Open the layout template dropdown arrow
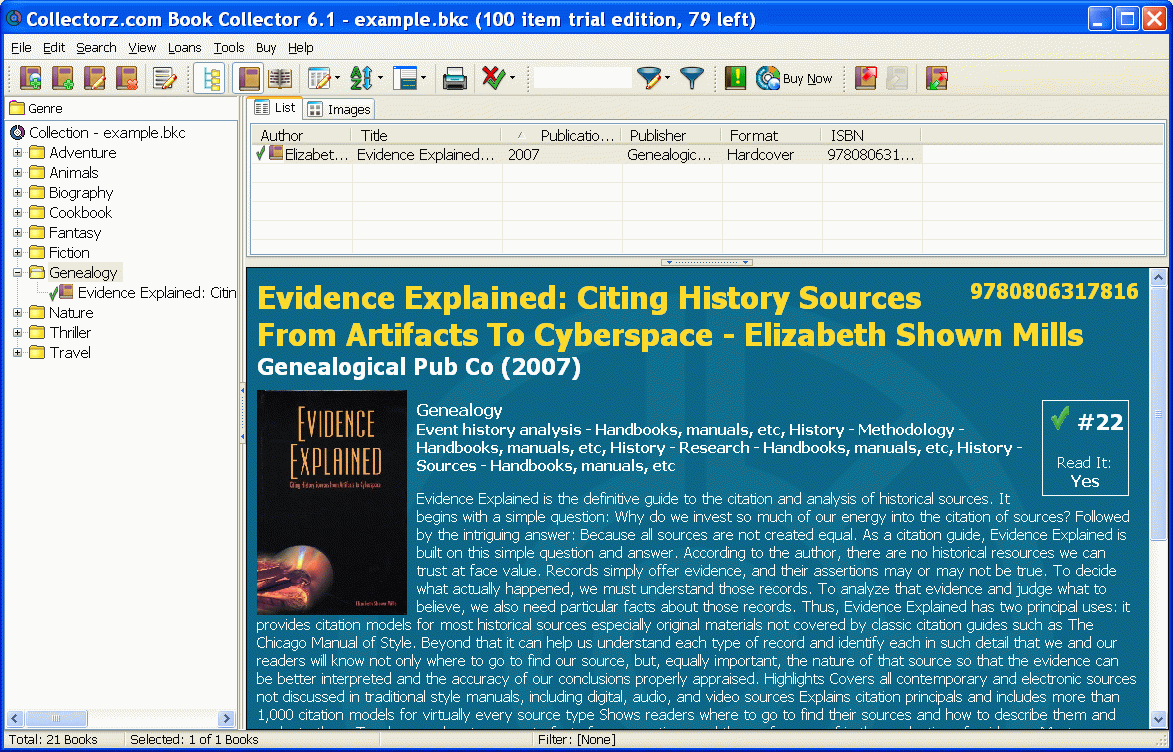This screenshot has height=752, width=1173. 423,78
